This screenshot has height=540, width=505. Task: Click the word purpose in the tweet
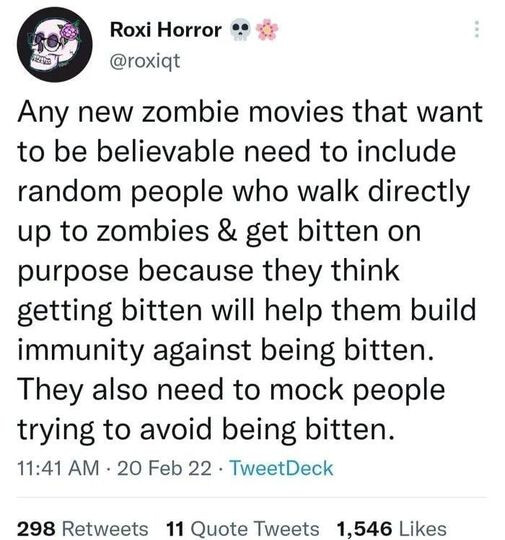pos(73,272)
